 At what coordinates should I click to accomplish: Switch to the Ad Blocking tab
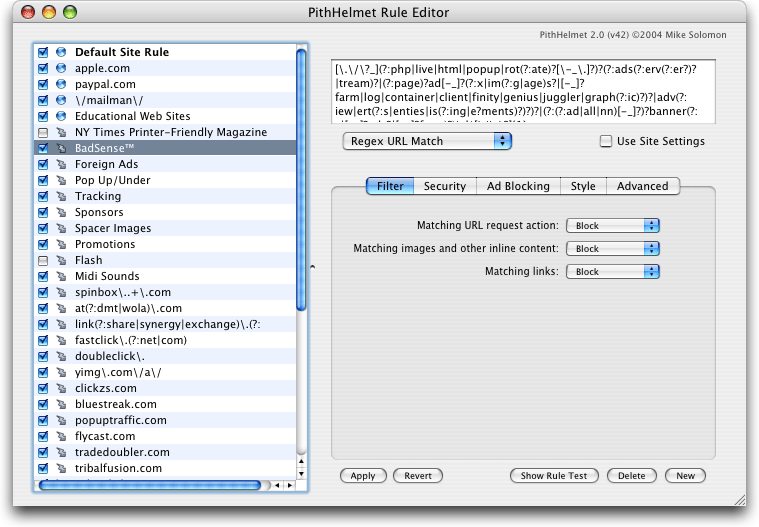[x=518, y=186]
